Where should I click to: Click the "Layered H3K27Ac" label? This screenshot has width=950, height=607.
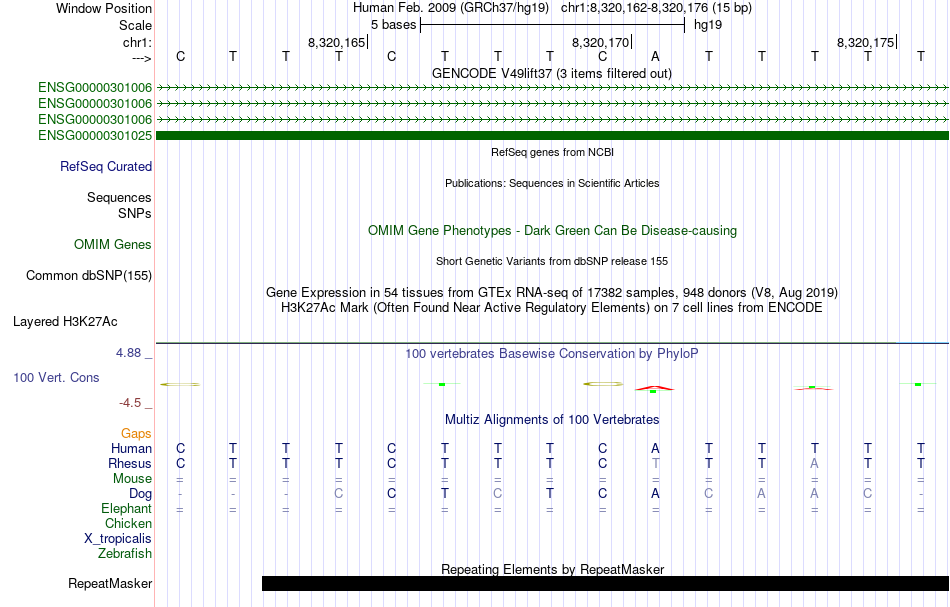tap(65, 322)
